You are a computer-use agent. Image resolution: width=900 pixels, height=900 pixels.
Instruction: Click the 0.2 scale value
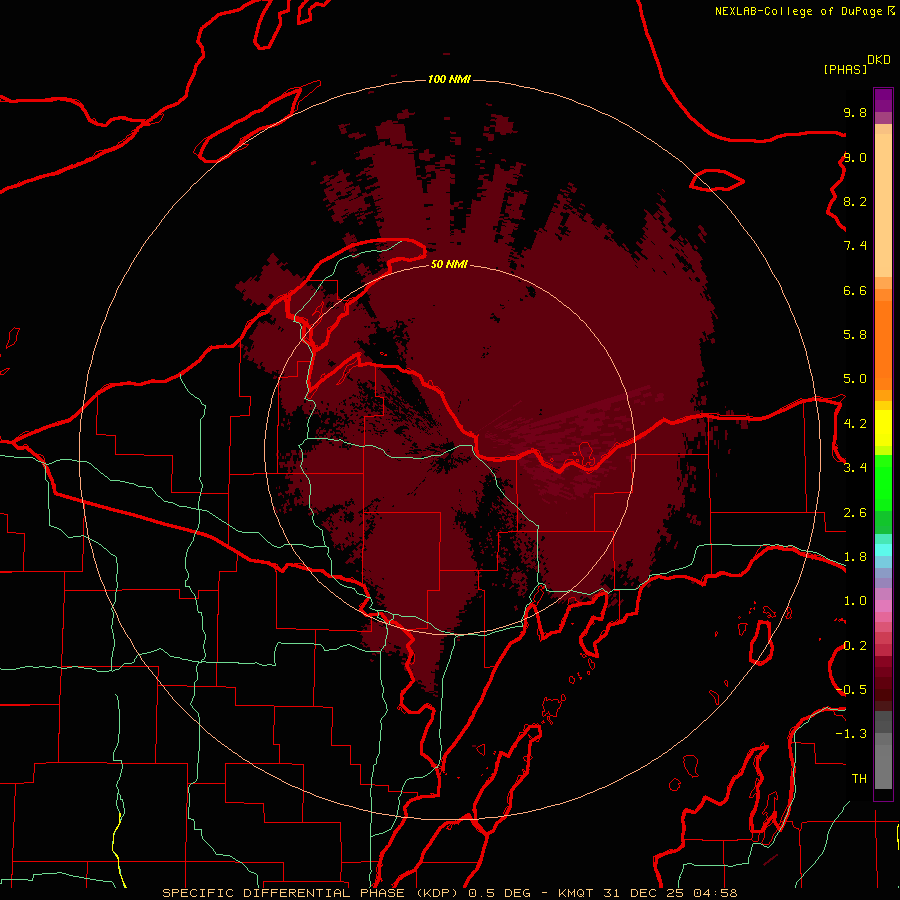[x=855, y=646]
